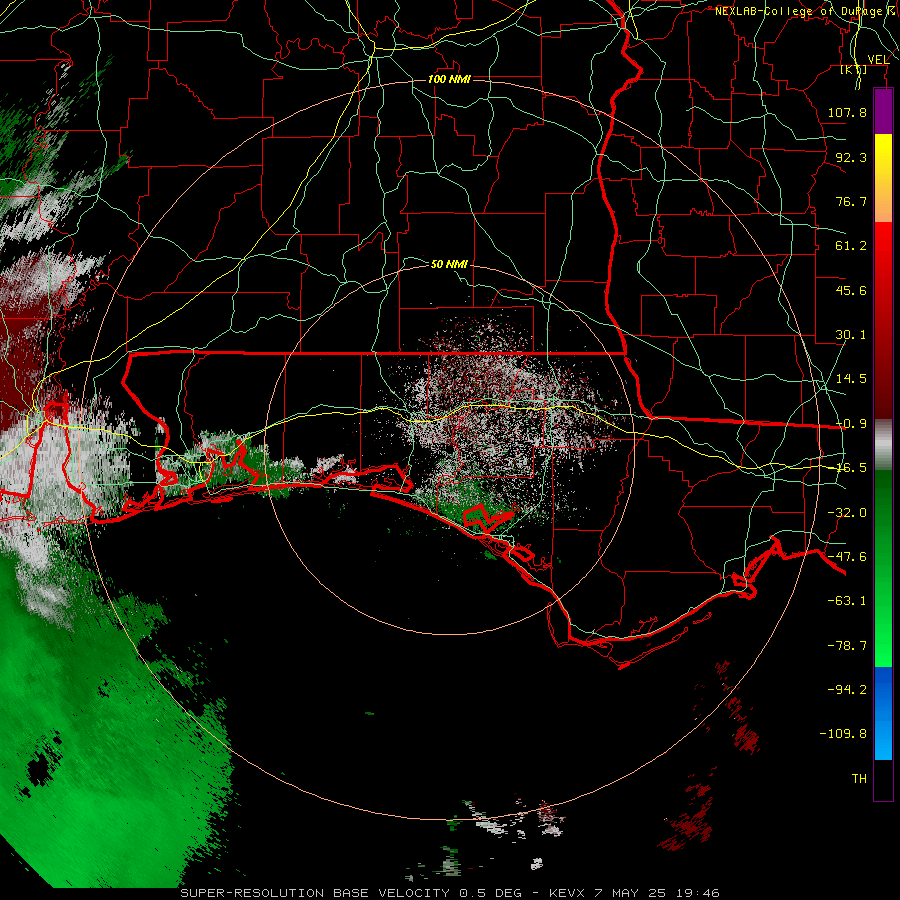This screenshot has height=900, width=900.
Task: Click the -94.2 velocity scale value
Action: tap(847, 689)
